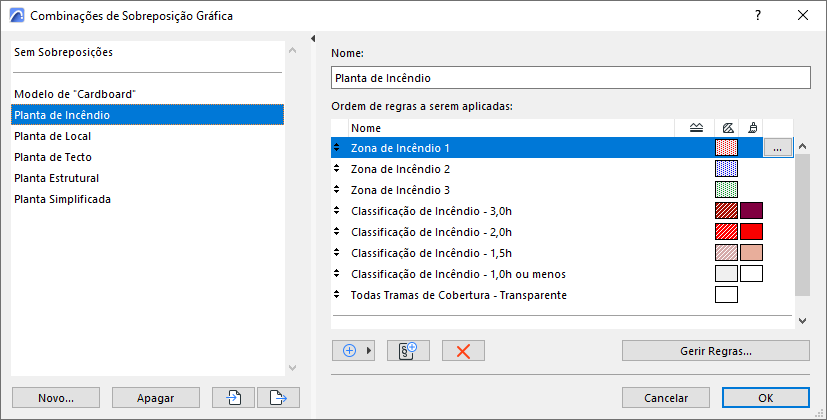Open rule options with the ellipsis button
Viewport: 827px width, 420px height.
(x=778, y=148)
